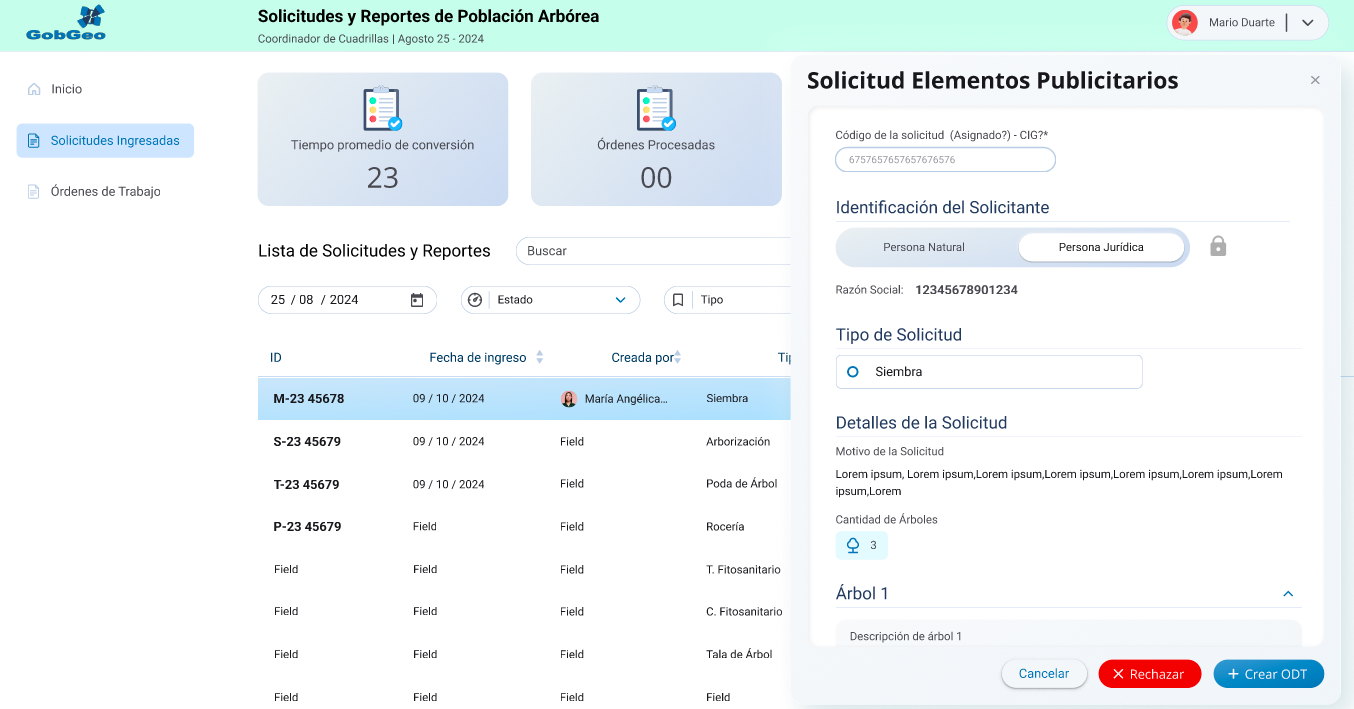
Task: Expand the user account menu chevron
Action: [1307, 23]
